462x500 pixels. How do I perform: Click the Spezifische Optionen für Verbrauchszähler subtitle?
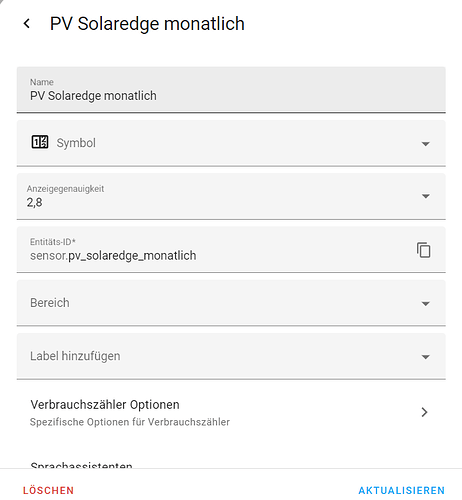(130, 422)
